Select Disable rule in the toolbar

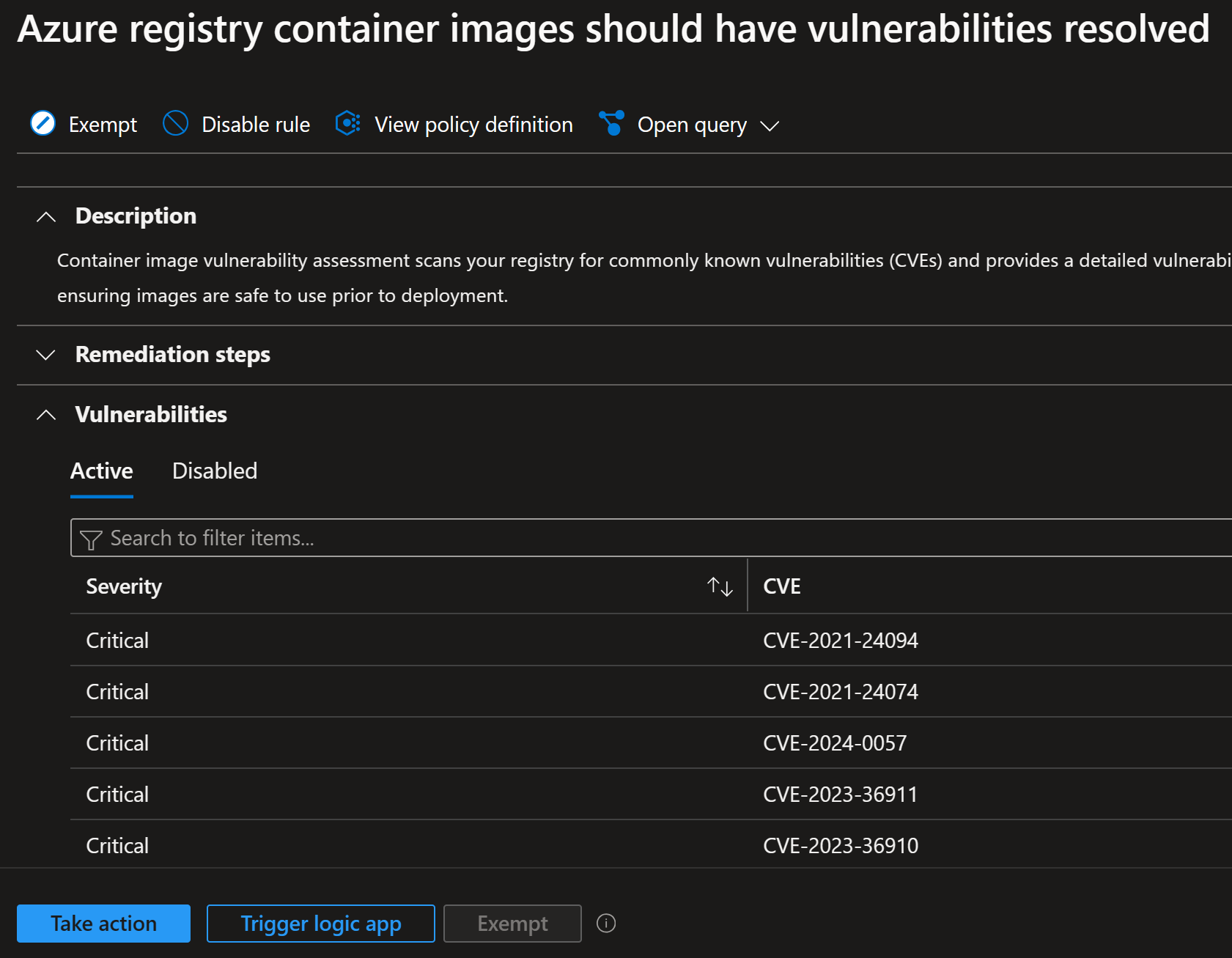256,125
